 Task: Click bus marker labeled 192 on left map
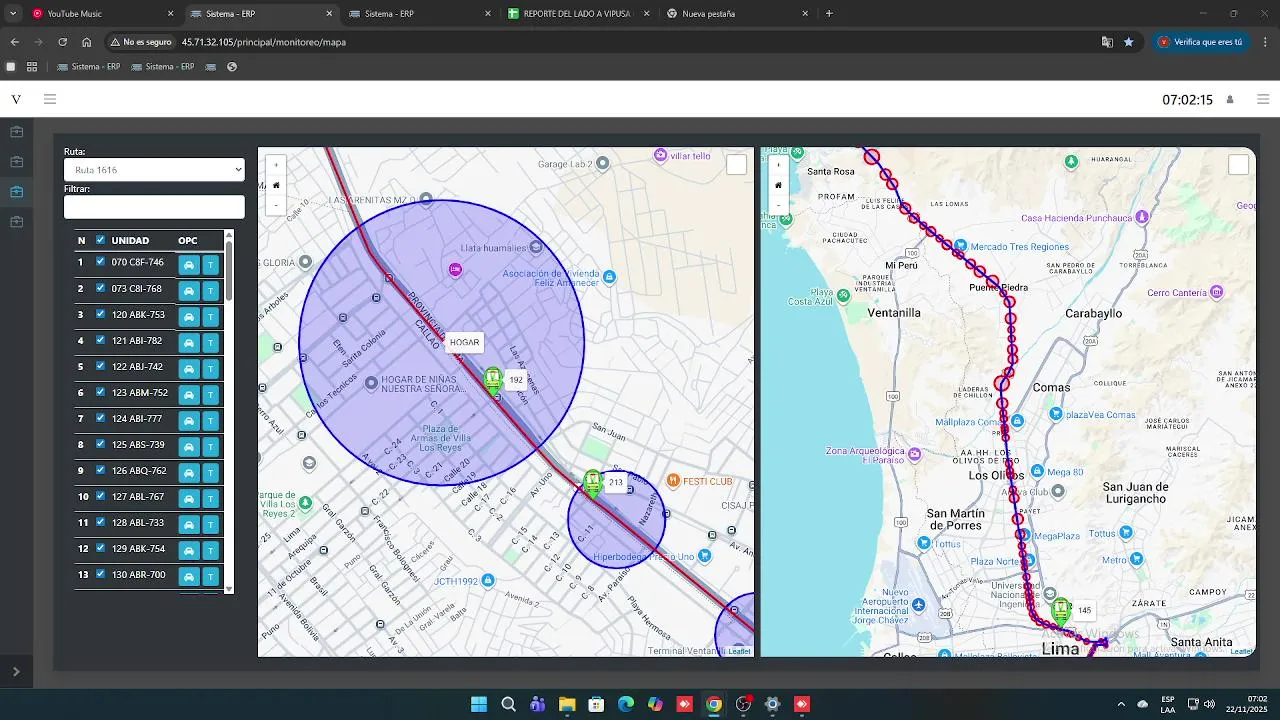click(493, 380)
